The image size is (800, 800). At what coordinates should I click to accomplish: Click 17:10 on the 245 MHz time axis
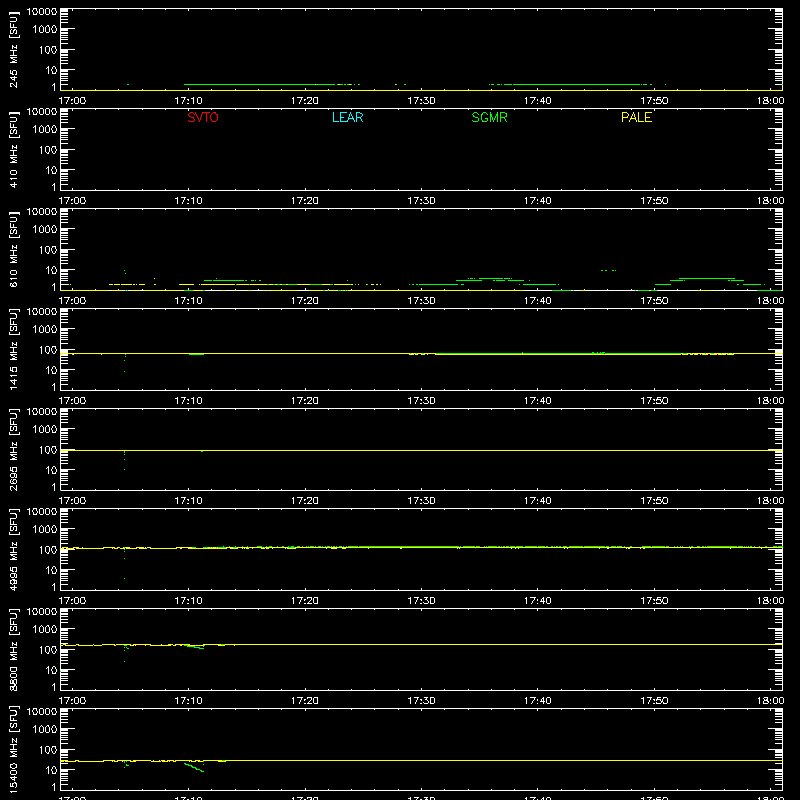188,101
